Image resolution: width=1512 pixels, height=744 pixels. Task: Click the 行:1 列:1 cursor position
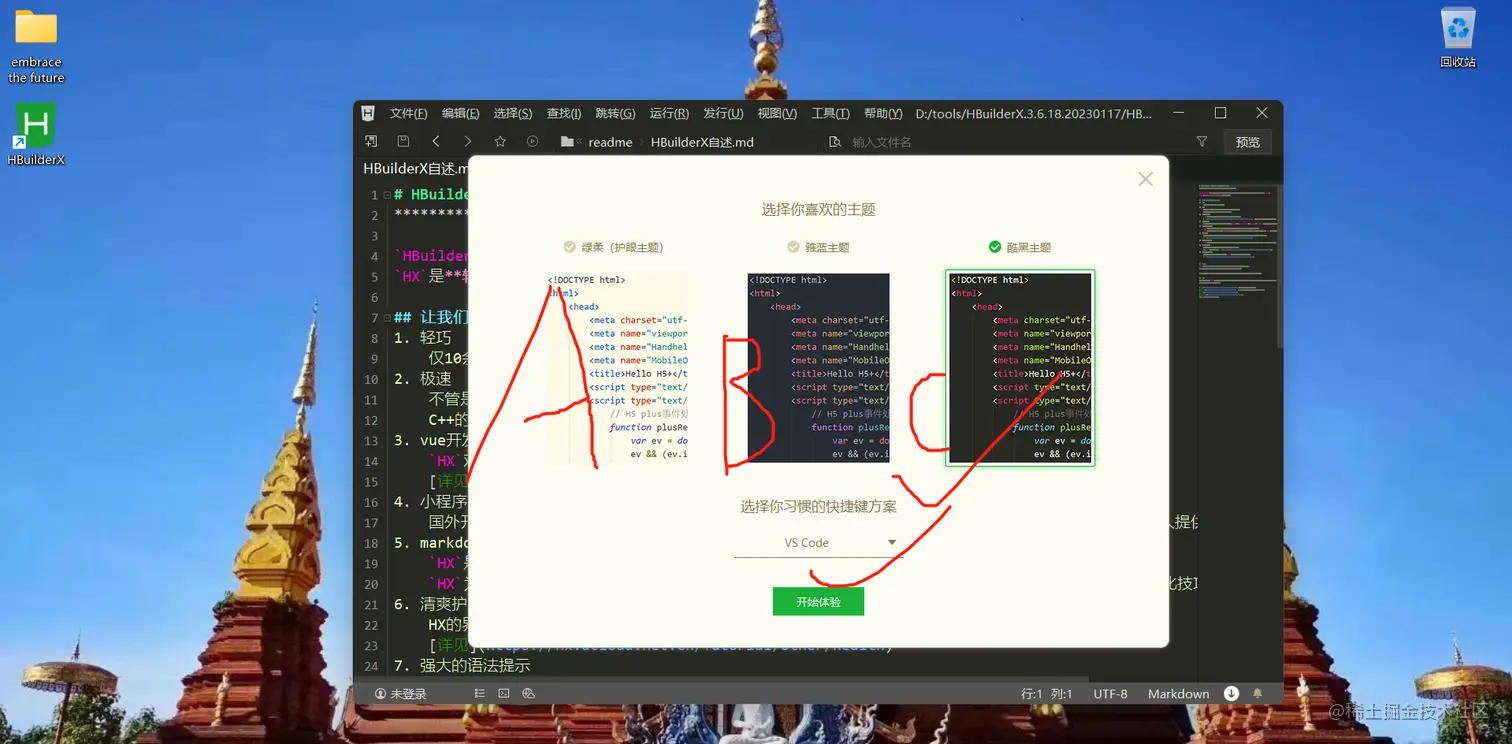tap(1046, 694)
